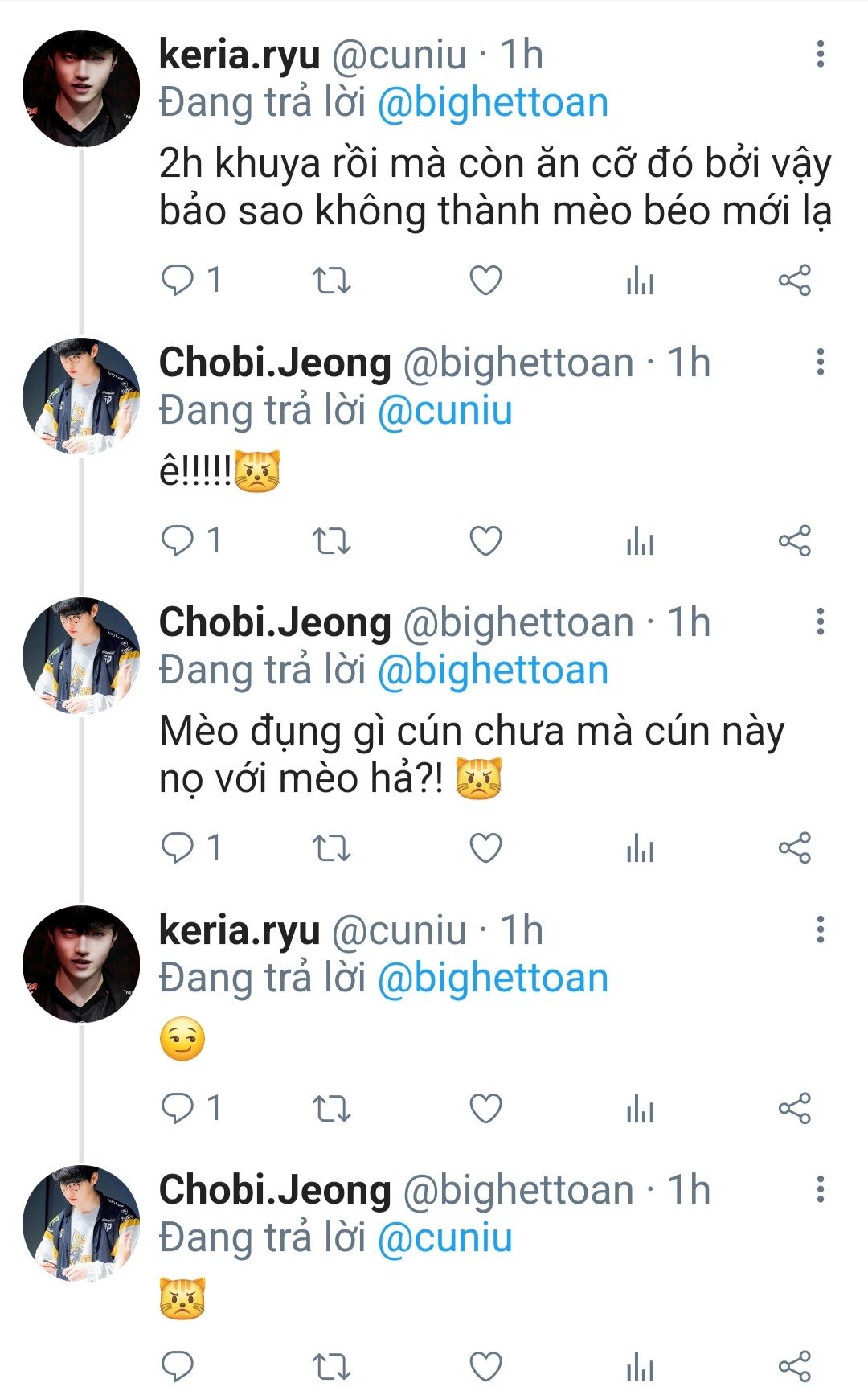Open Chobi.Jeong name on "Mèo đụng gì cún" tweet
The height and width of the screenshot is (1387, 868).
275,622
